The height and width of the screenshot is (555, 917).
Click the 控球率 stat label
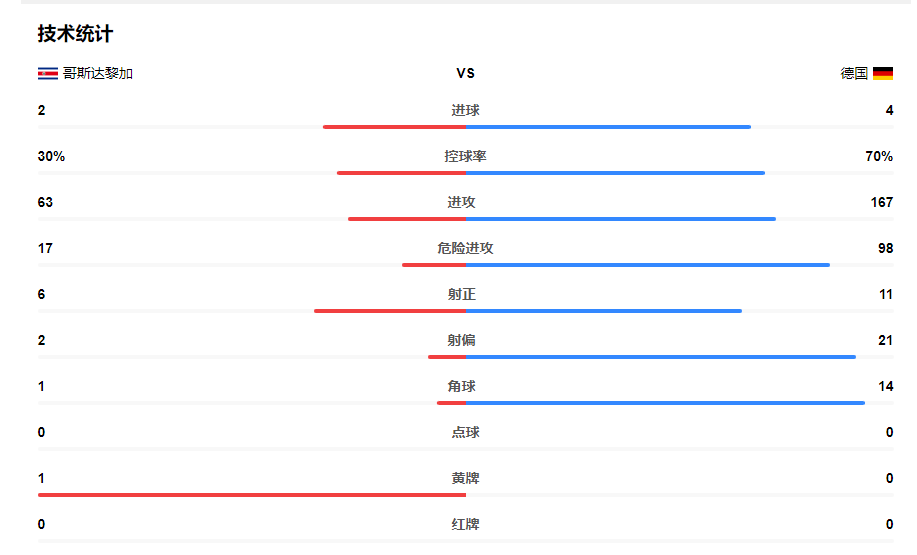click(465, 156)
